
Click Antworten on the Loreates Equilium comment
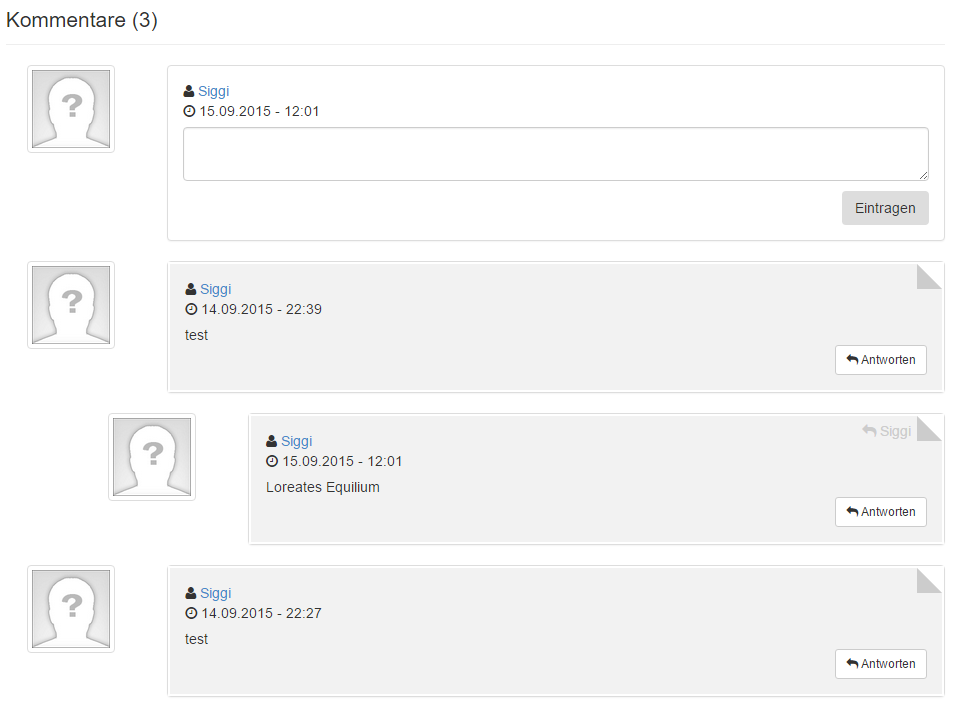881,511
